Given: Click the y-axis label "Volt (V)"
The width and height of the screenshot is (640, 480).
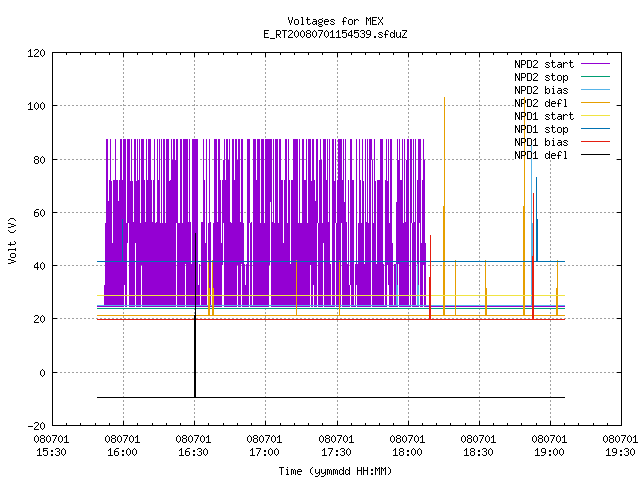Looking at the screenshot, I should click(12, 241).
